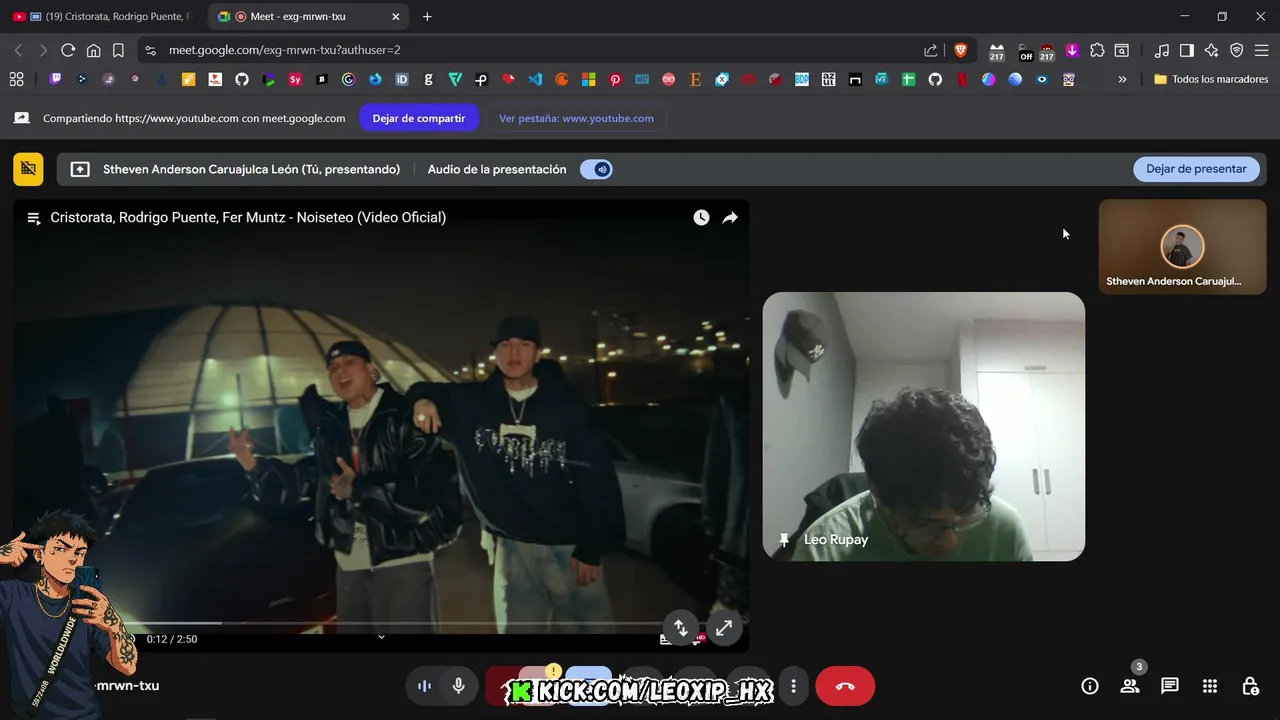This screenshot has width=1280, height=720.
Task: Open more options three-dot menu
Action: pyautogui.click(x=793, y=686)
